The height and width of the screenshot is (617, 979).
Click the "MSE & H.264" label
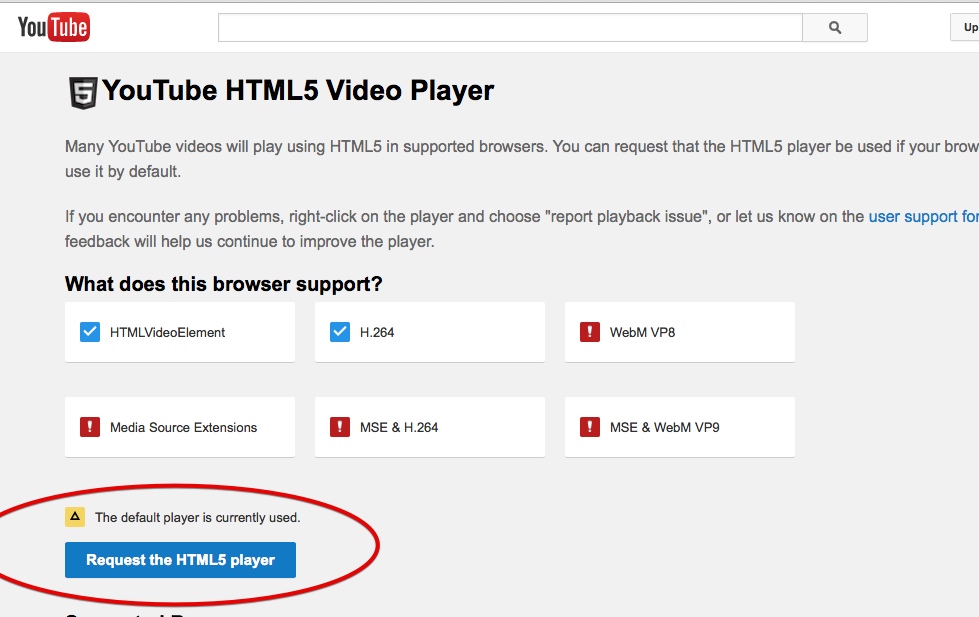399,427
